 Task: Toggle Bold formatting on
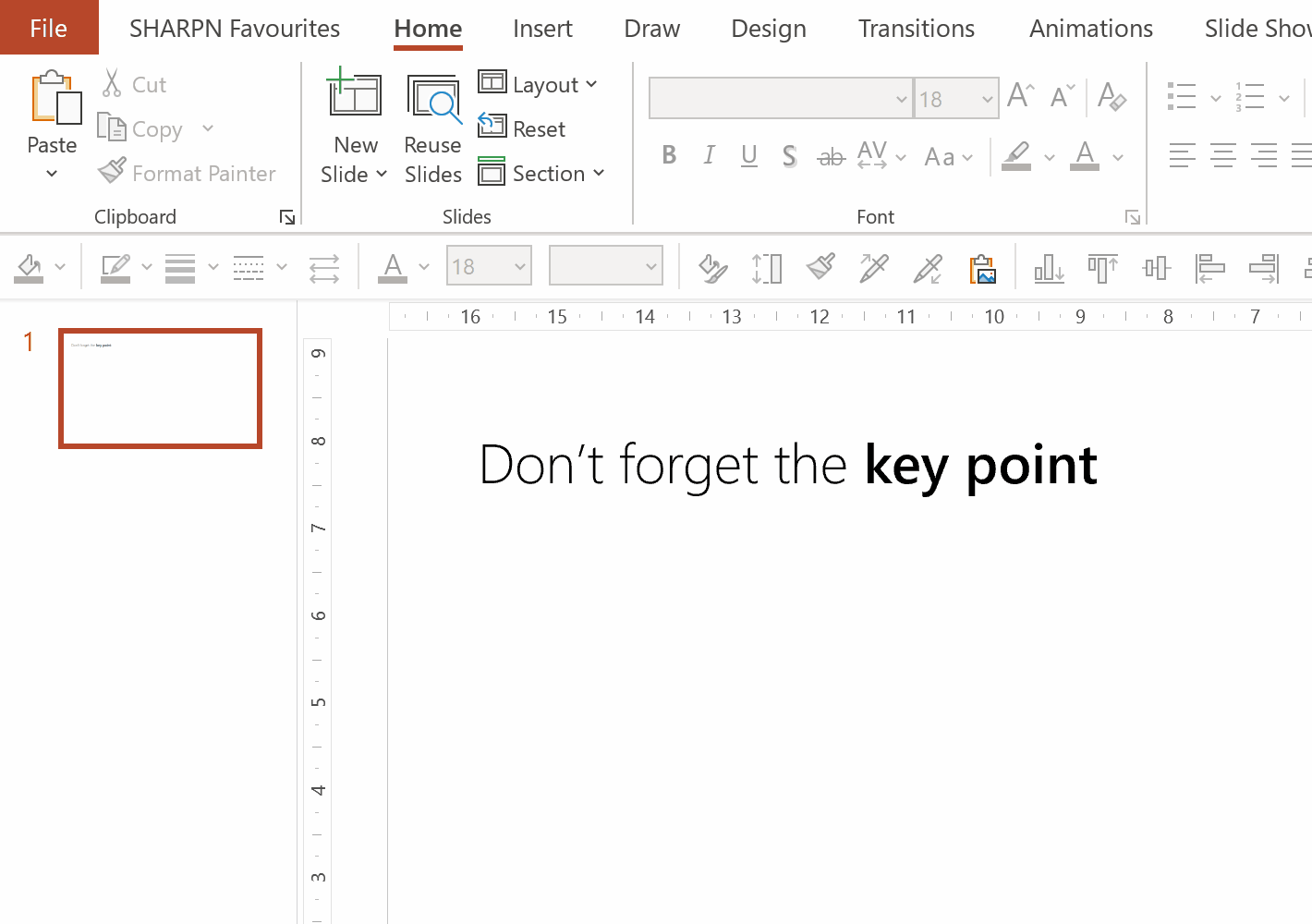[x=669, y=154]
